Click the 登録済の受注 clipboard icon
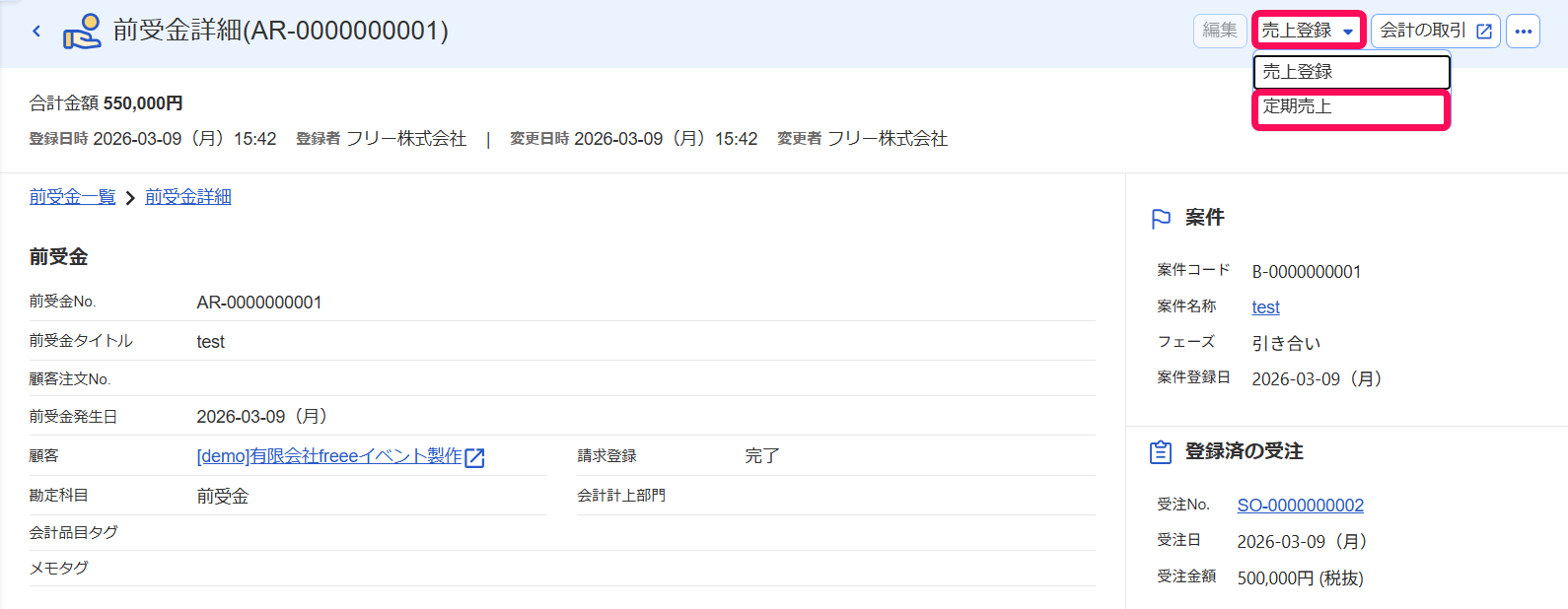 click(x=1161, y=452)
